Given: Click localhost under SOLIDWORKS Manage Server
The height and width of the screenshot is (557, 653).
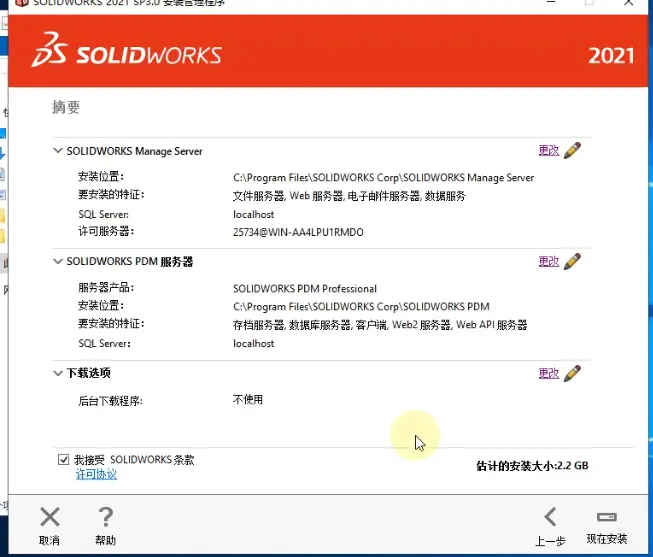Looking at the screenshot, I should tap(254, 215).
